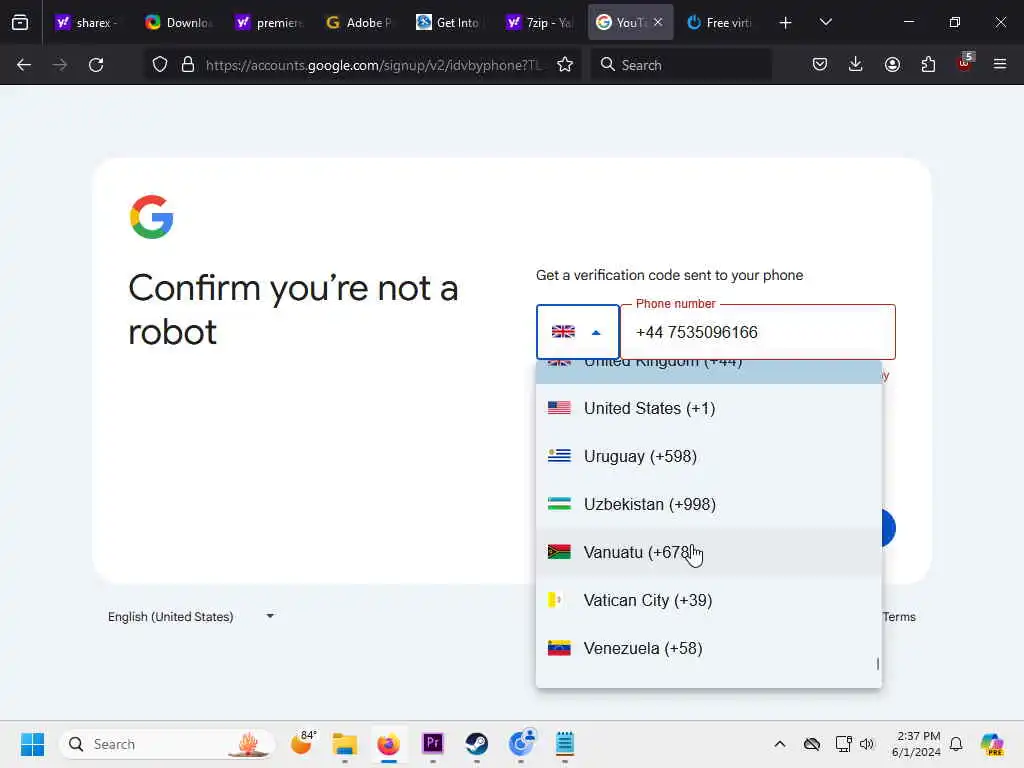Open Firefox View tab list icon
The width and height of the screenshot is (1024, 768).
pos(20,23)
